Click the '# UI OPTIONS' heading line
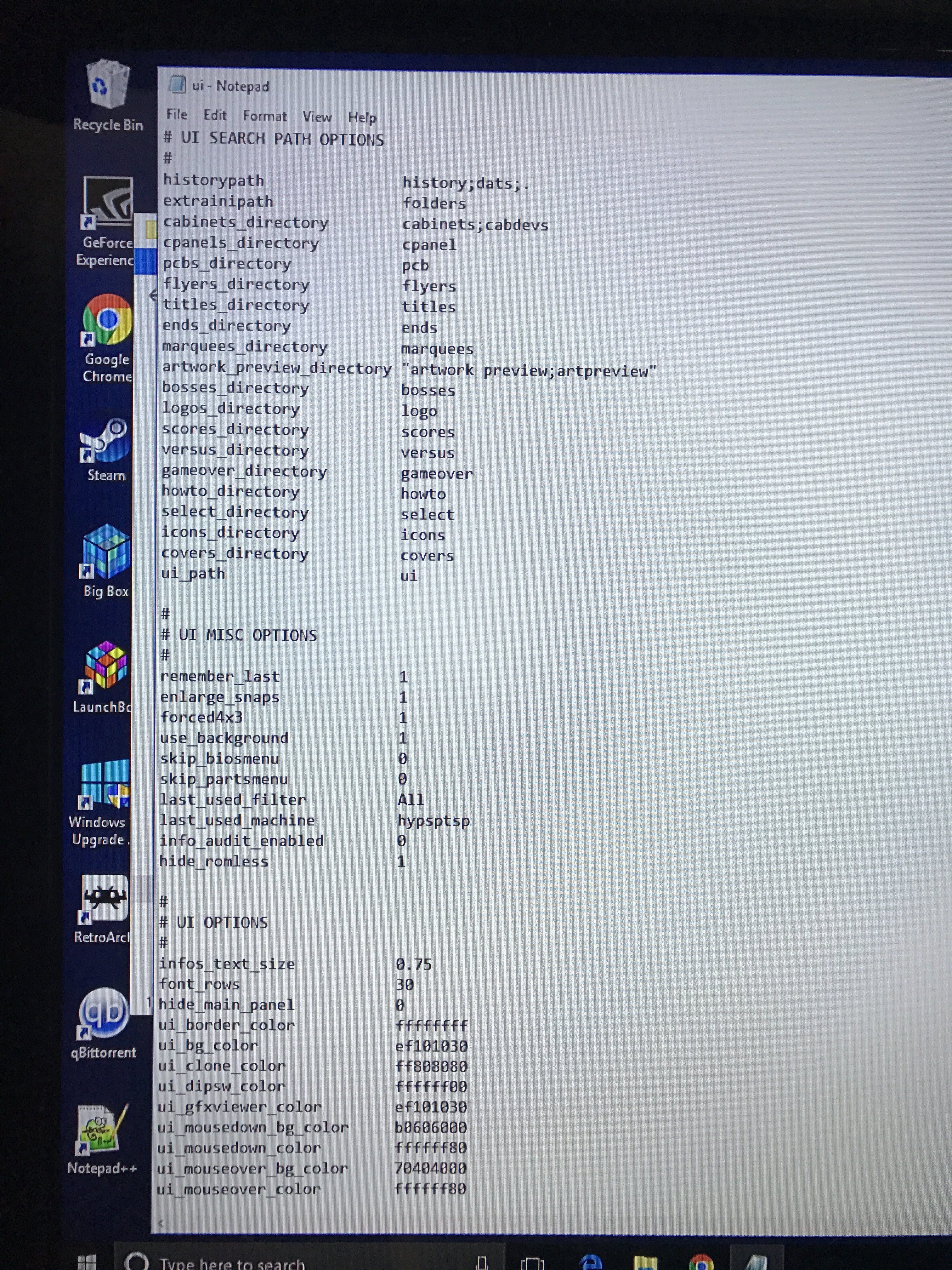The height and width of the screenshot is (1270, 952). click(x=213, y=922)
